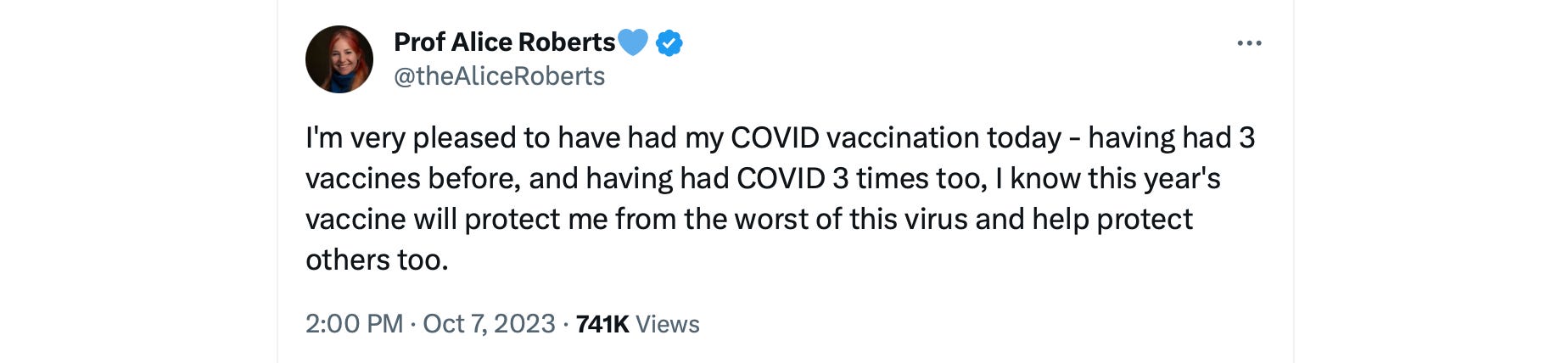The height and width of the screenshot is (363, 1568).
Task: Click the blue verified checkmark badge
Action: pyautogui.click(x=669, y=42)
